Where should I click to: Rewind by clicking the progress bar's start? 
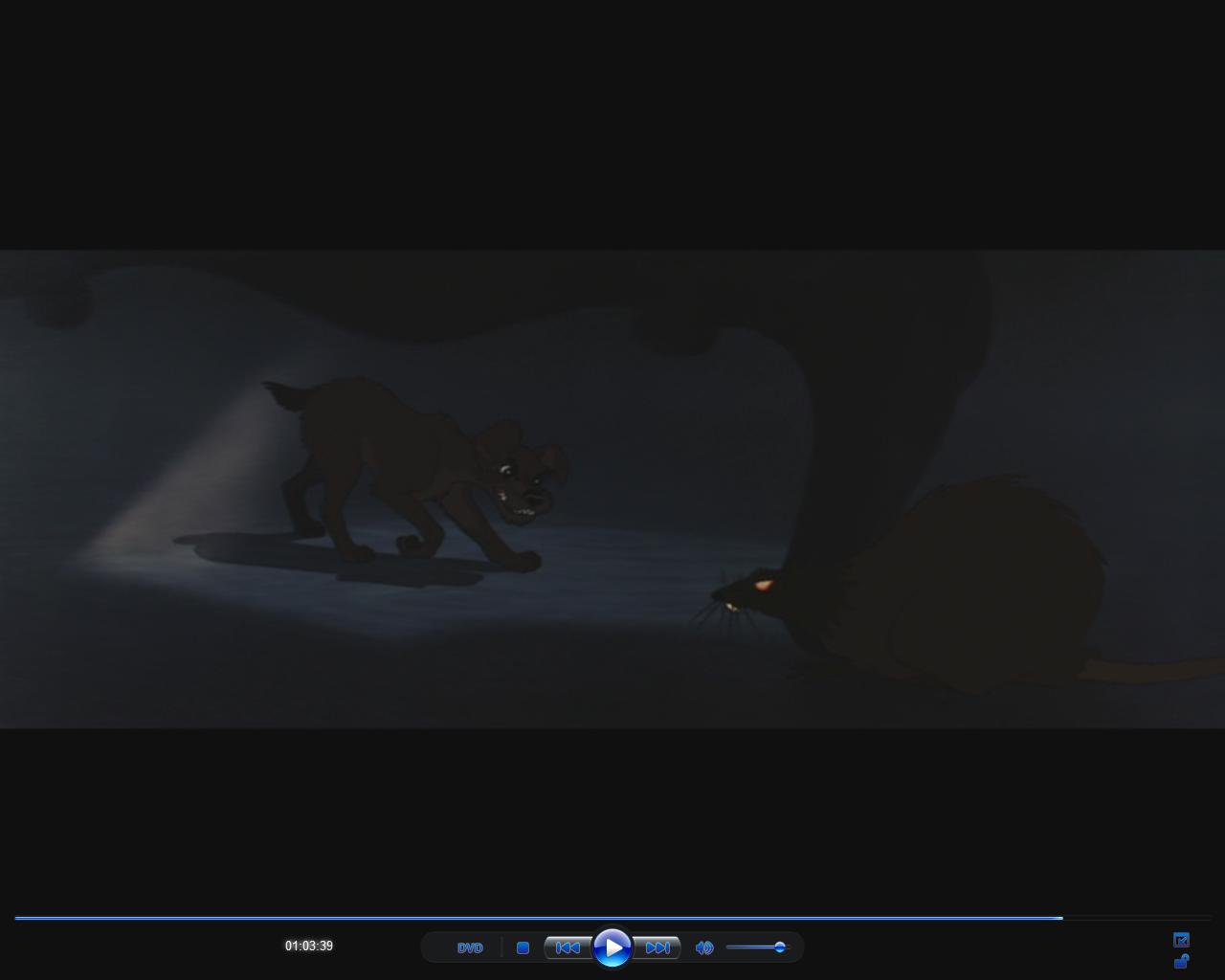click(17, 918)
